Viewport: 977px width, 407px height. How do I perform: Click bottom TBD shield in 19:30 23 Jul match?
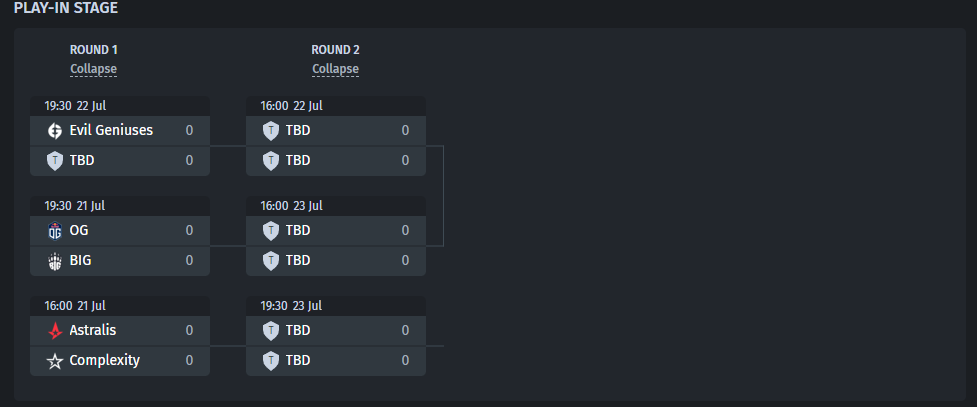point(270,361)
